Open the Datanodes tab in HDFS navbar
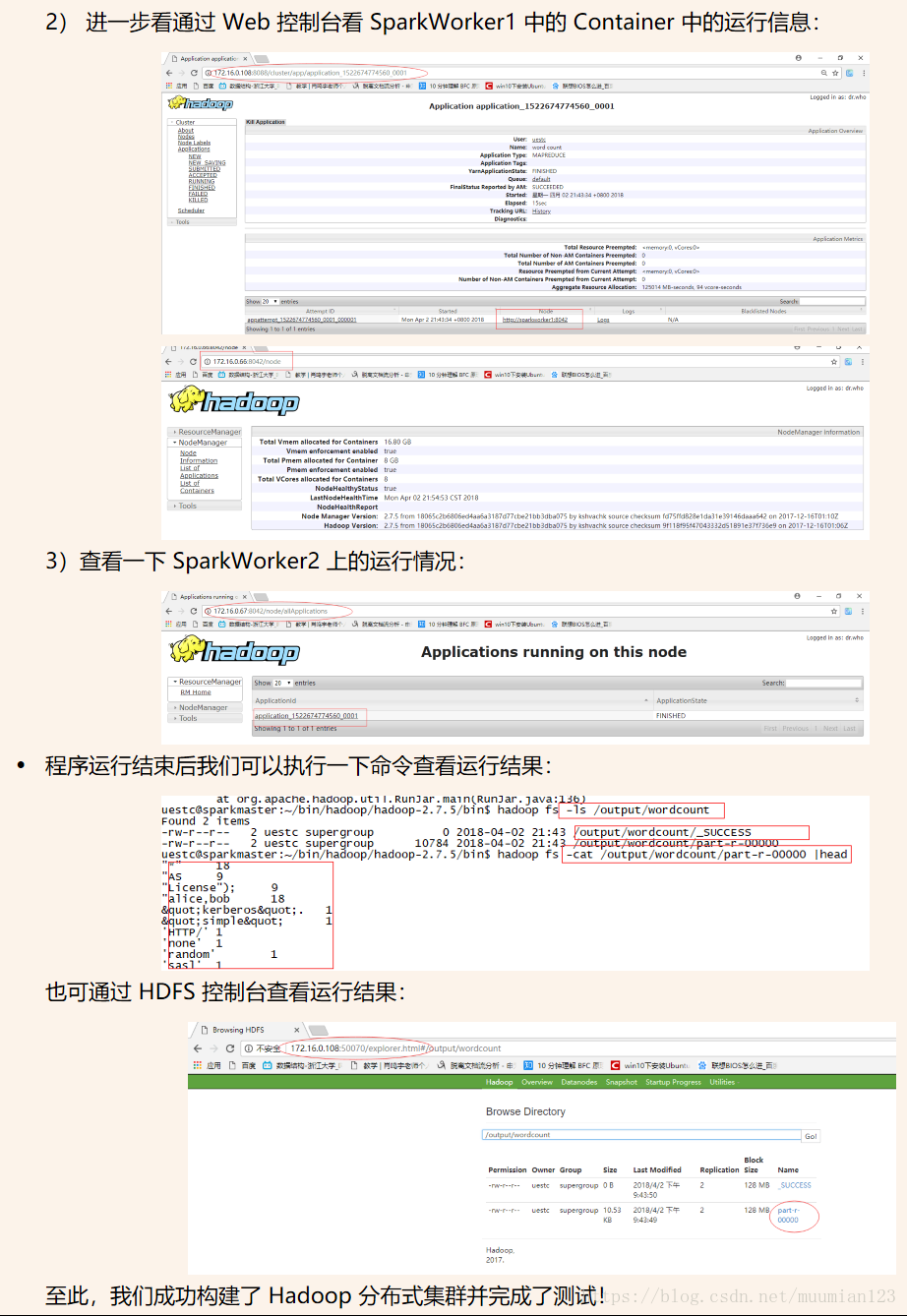Viewport: 907px width, 1316px height. pos(579,1082)
